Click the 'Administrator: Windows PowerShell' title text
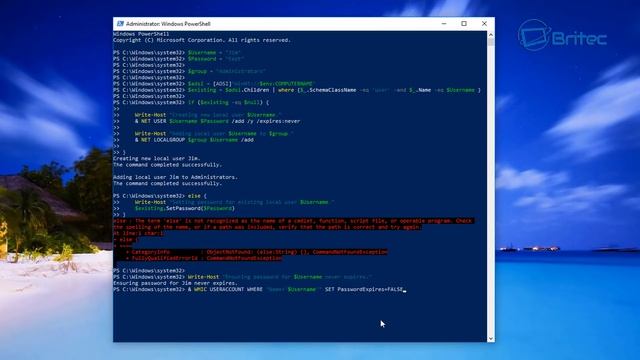 tap(168, 24)
